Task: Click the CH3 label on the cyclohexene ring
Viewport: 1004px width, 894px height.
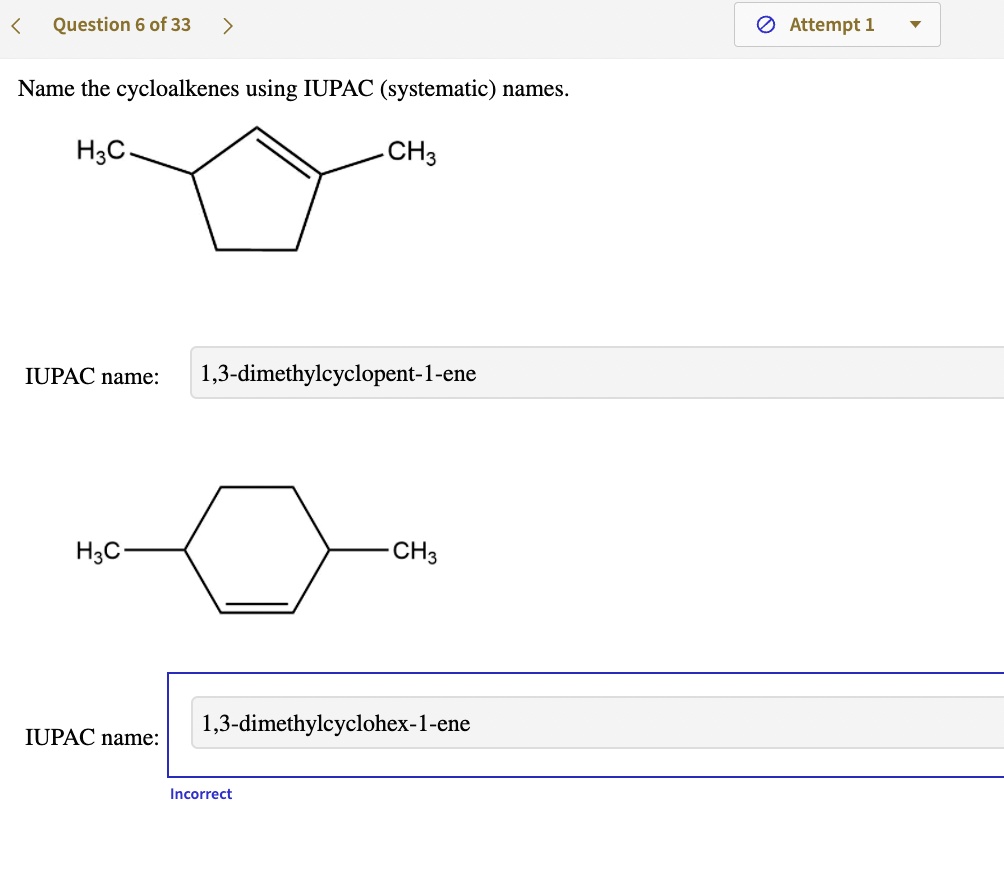Action: 411,550
